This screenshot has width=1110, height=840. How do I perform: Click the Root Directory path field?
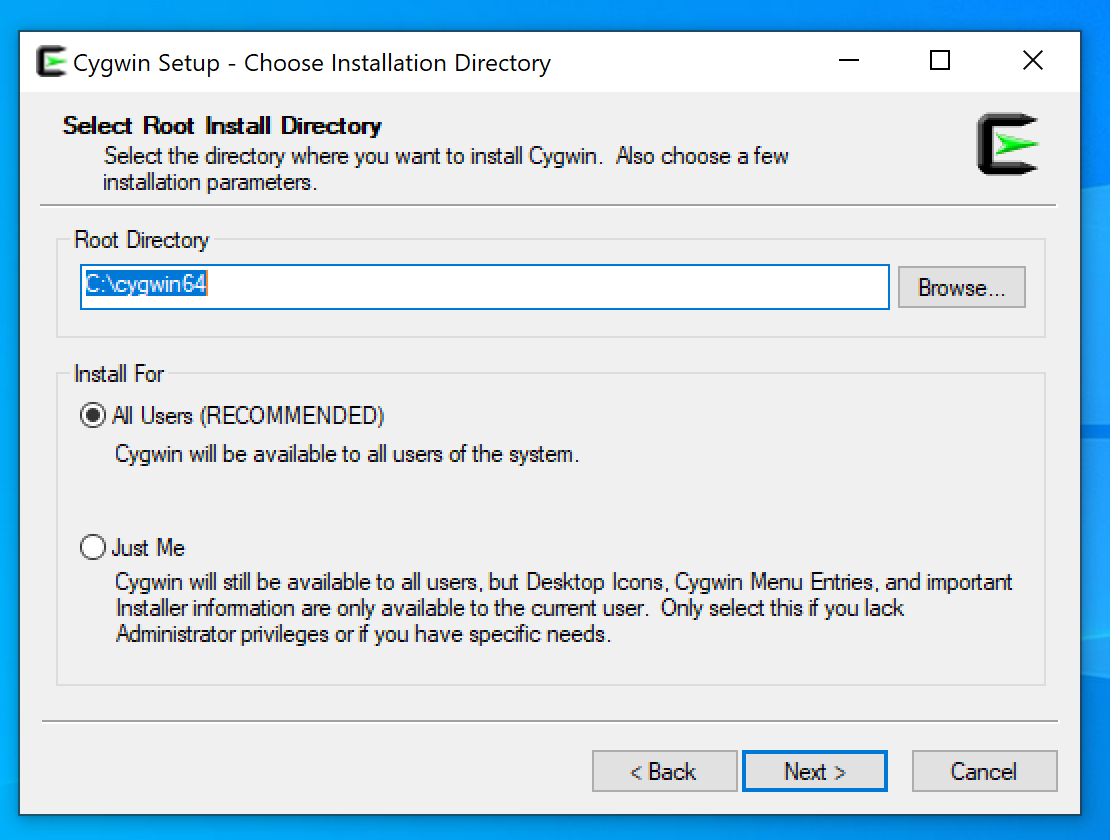[484, 287]
